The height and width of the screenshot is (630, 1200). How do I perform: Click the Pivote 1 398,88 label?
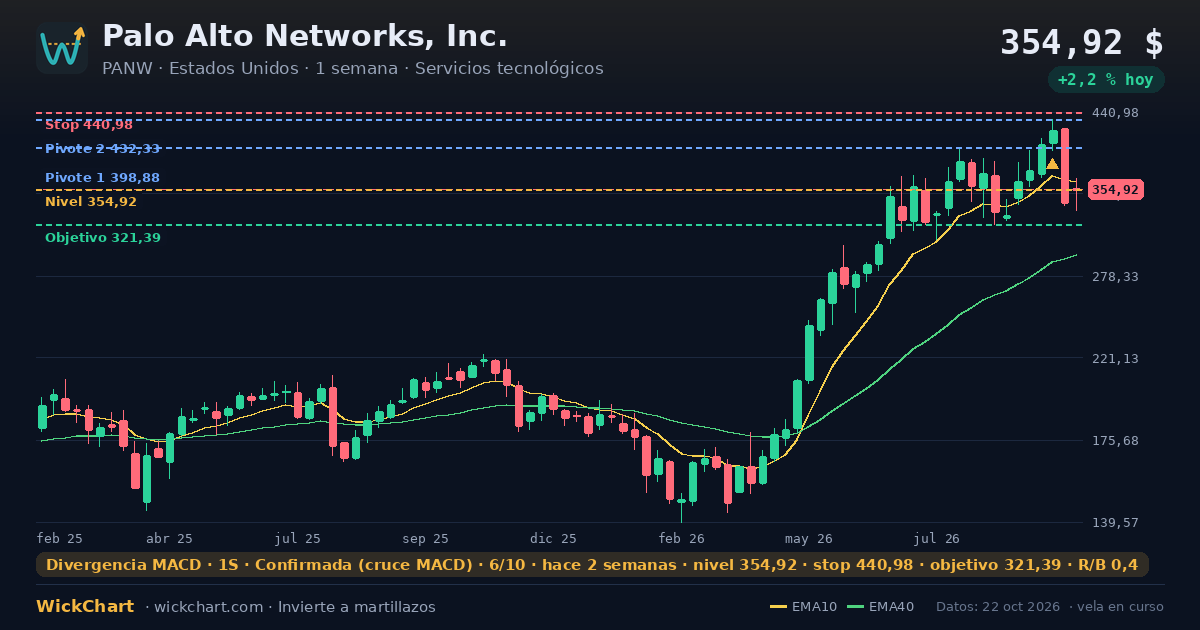pyautogui.click(x=102, y=178)
